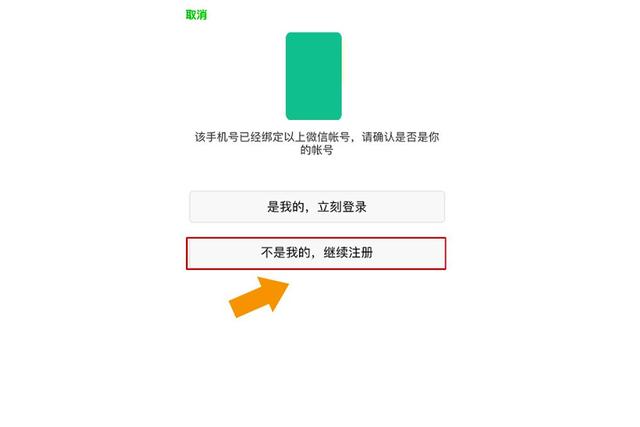Deny ownership of the shown account
This screenshot has width=640, height=427.
[x=316, y=253]
